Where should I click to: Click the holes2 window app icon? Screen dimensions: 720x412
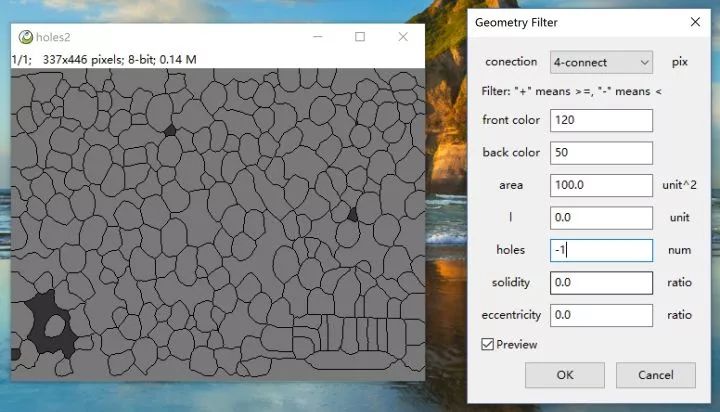point(26,37)
